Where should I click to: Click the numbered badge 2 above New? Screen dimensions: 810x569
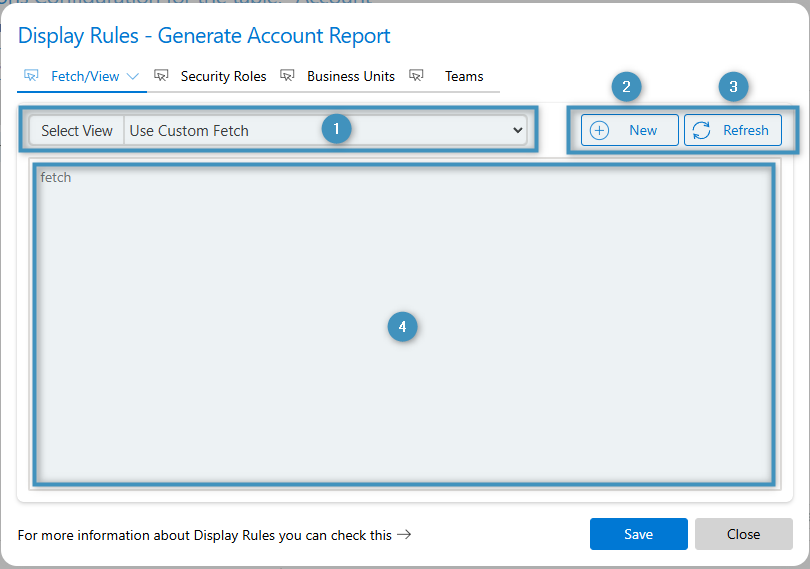(626, 87)
